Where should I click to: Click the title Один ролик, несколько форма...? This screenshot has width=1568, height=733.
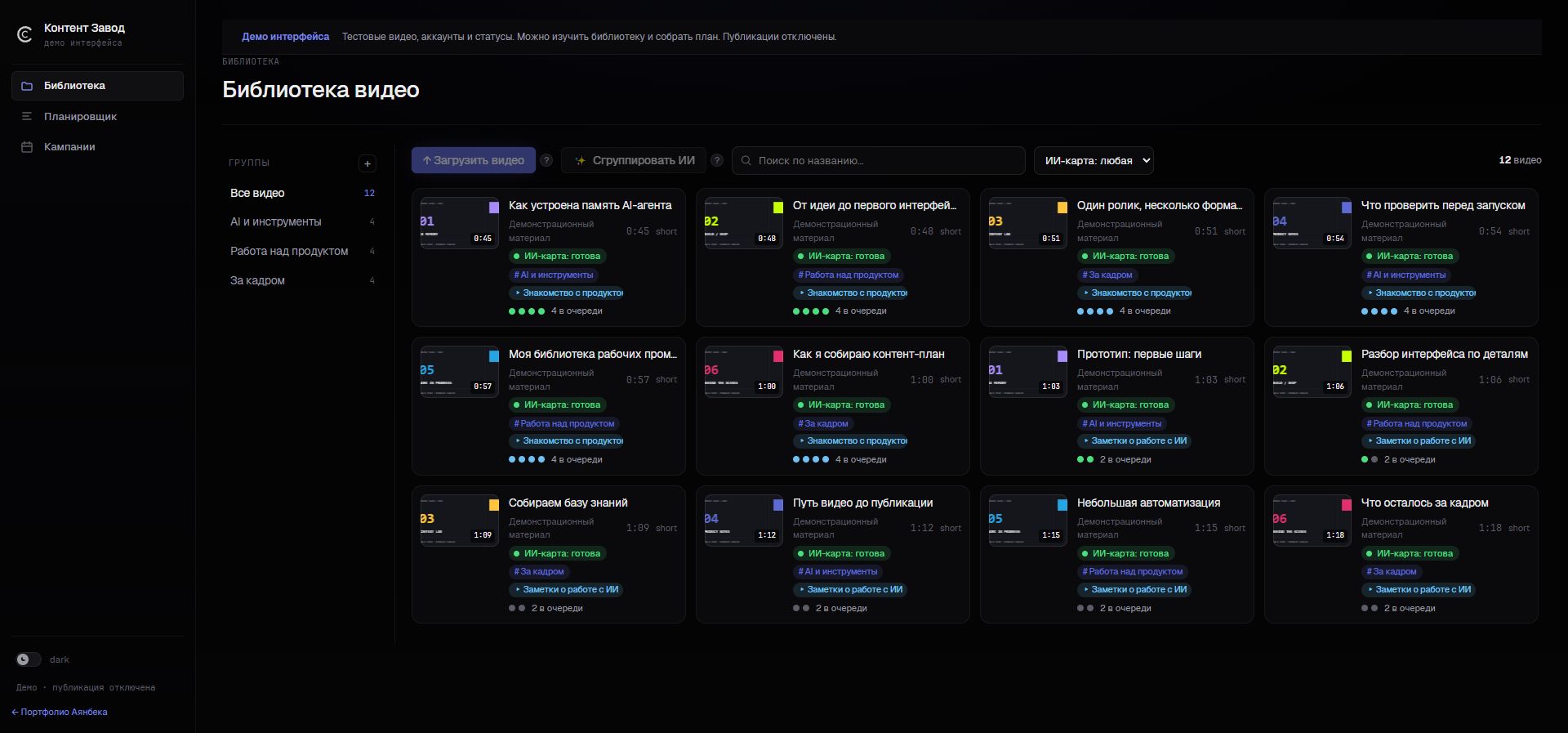click(x=1160, y=205)
